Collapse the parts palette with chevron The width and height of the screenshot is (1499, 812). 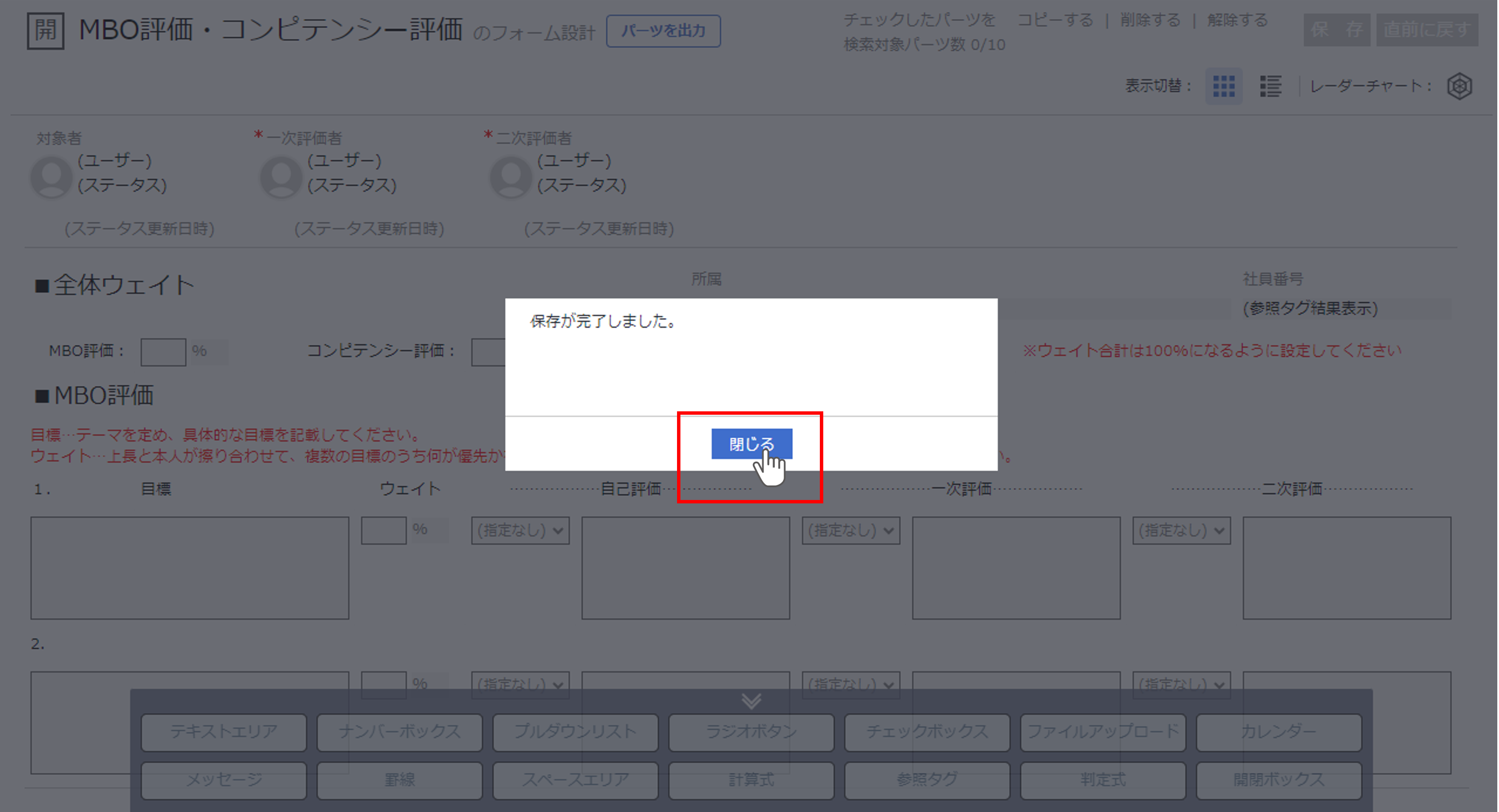(751, 701)
